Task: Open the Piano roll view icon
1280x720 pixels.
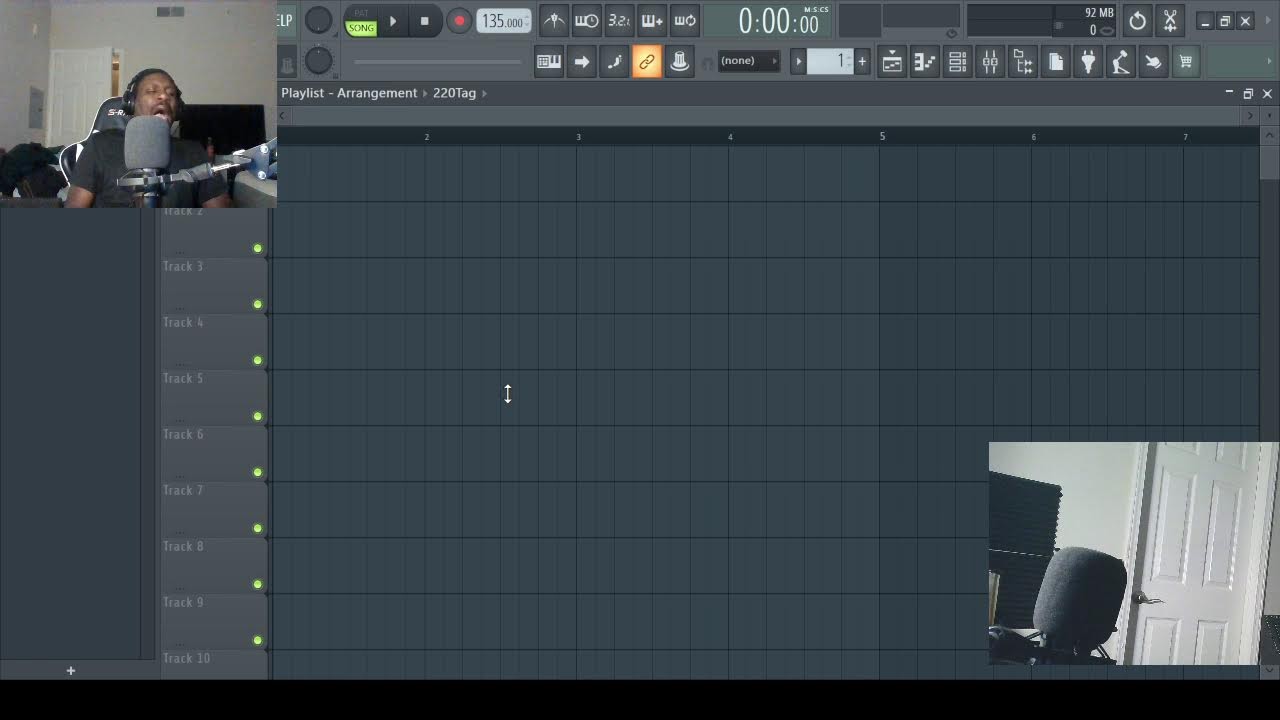Action: click(x=925, y=62)
